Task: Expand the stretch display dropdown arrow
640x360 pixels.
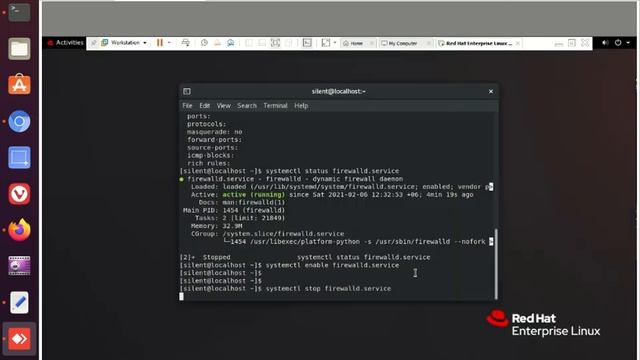Action: (335, 43)
